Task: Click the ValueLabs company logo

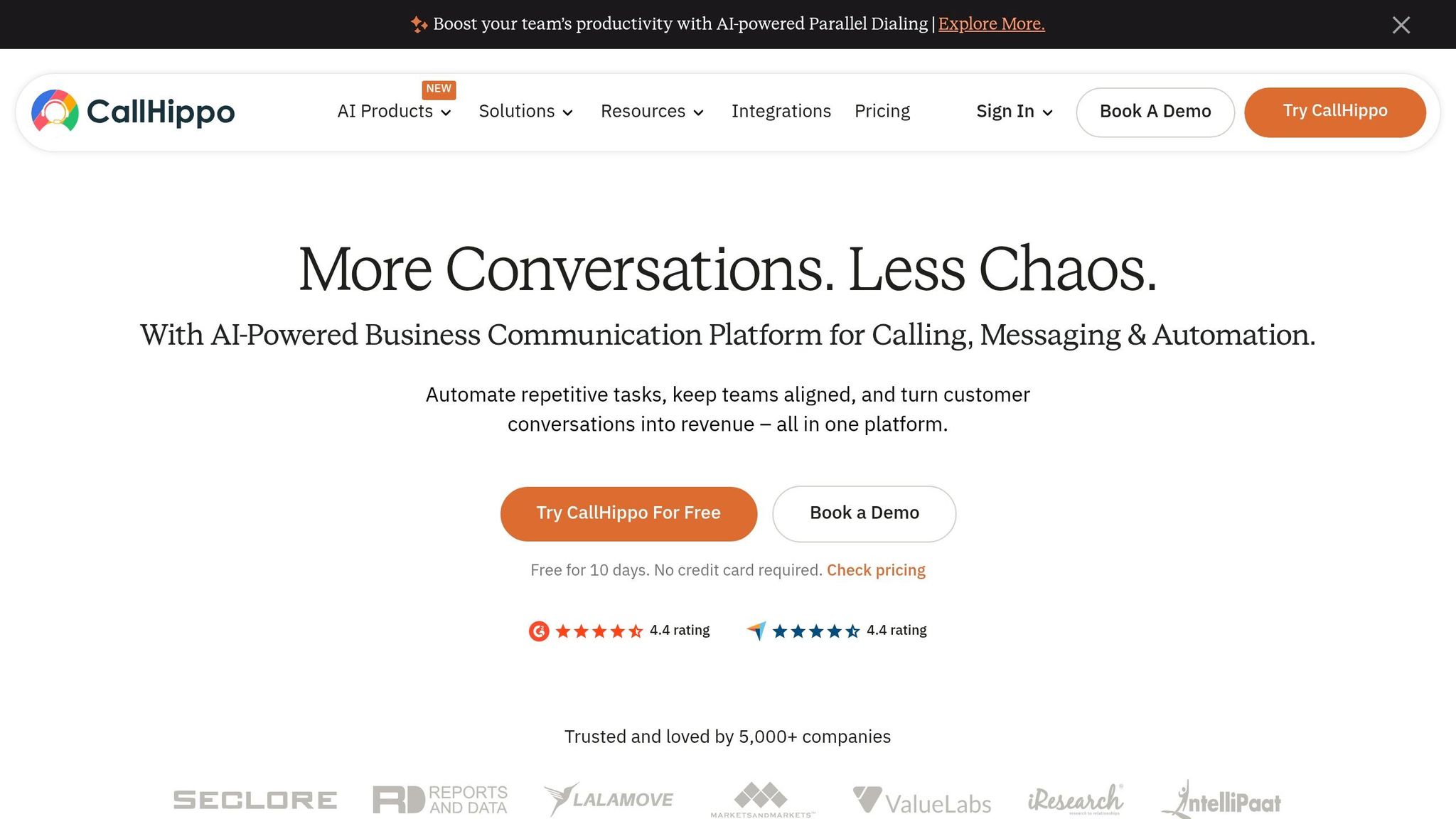Action: [922, 801]
